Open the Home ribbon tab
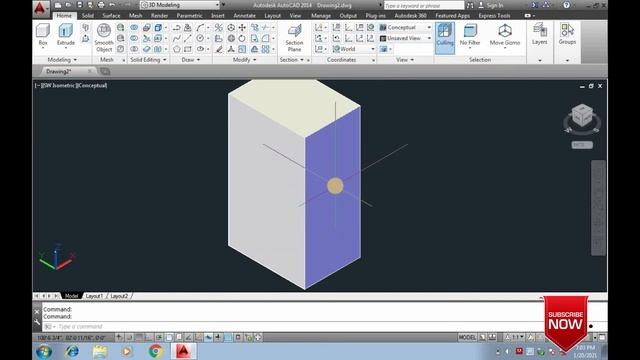640x360 pixels. (x=64, y=16)
